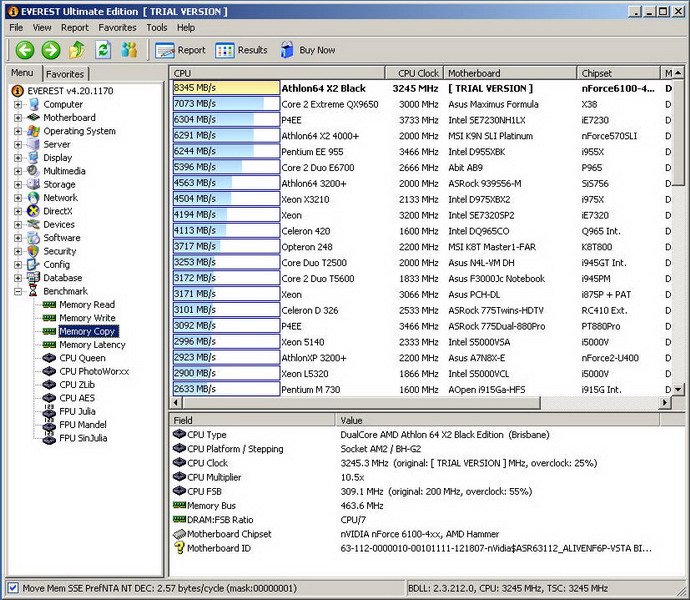Image resolution: width=690 pixels, height=600 pixels.
Task: Switch to the Menu tab
Action: click(x=22, y=73)
